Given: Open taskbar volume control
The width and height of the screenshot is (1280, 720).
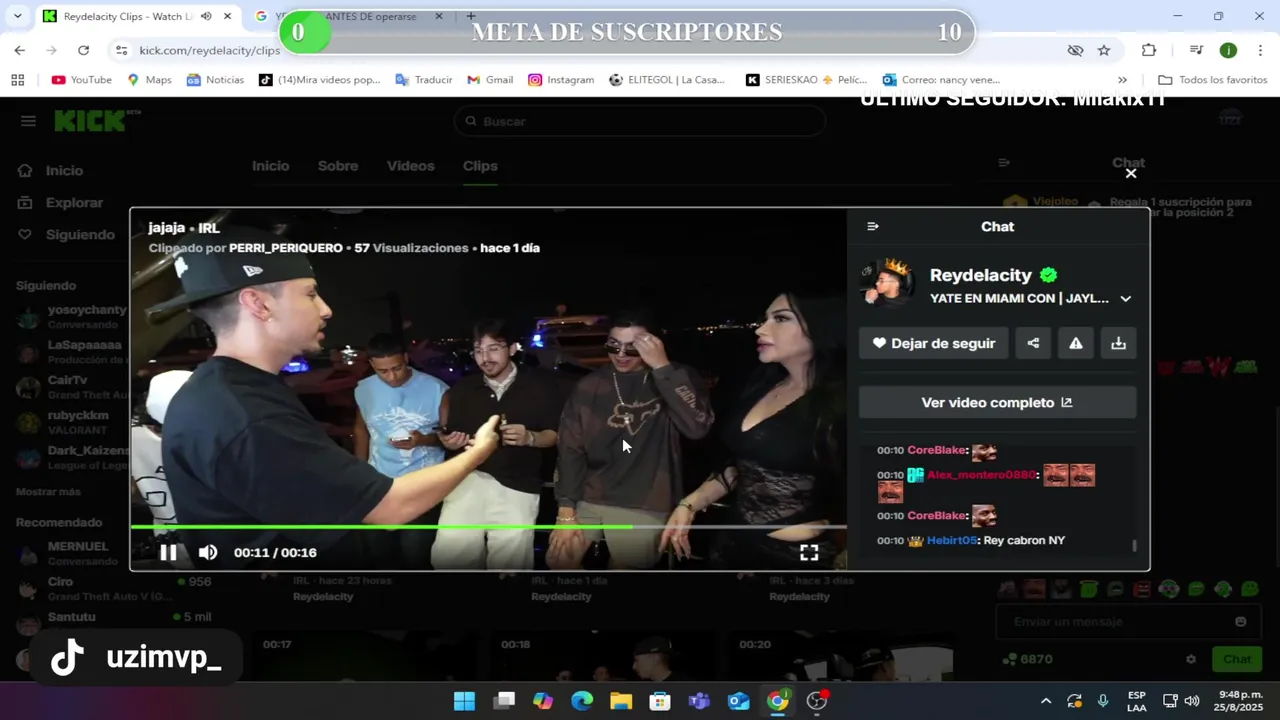Looking at the screenshot, I should point(1192,701).
